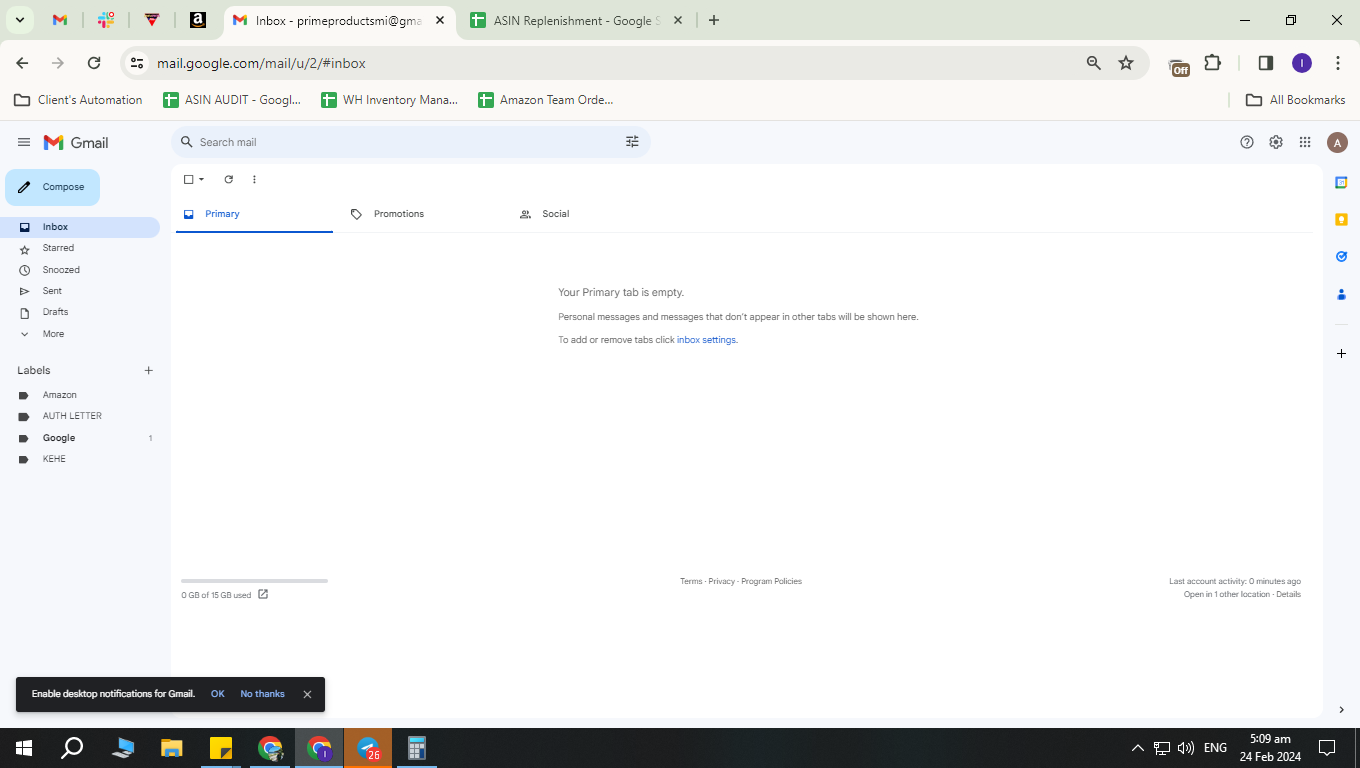The width and height of the screenshot is (1360, 768).
Task: Open the Drafts folder
Action: click(x=80, y=312)
